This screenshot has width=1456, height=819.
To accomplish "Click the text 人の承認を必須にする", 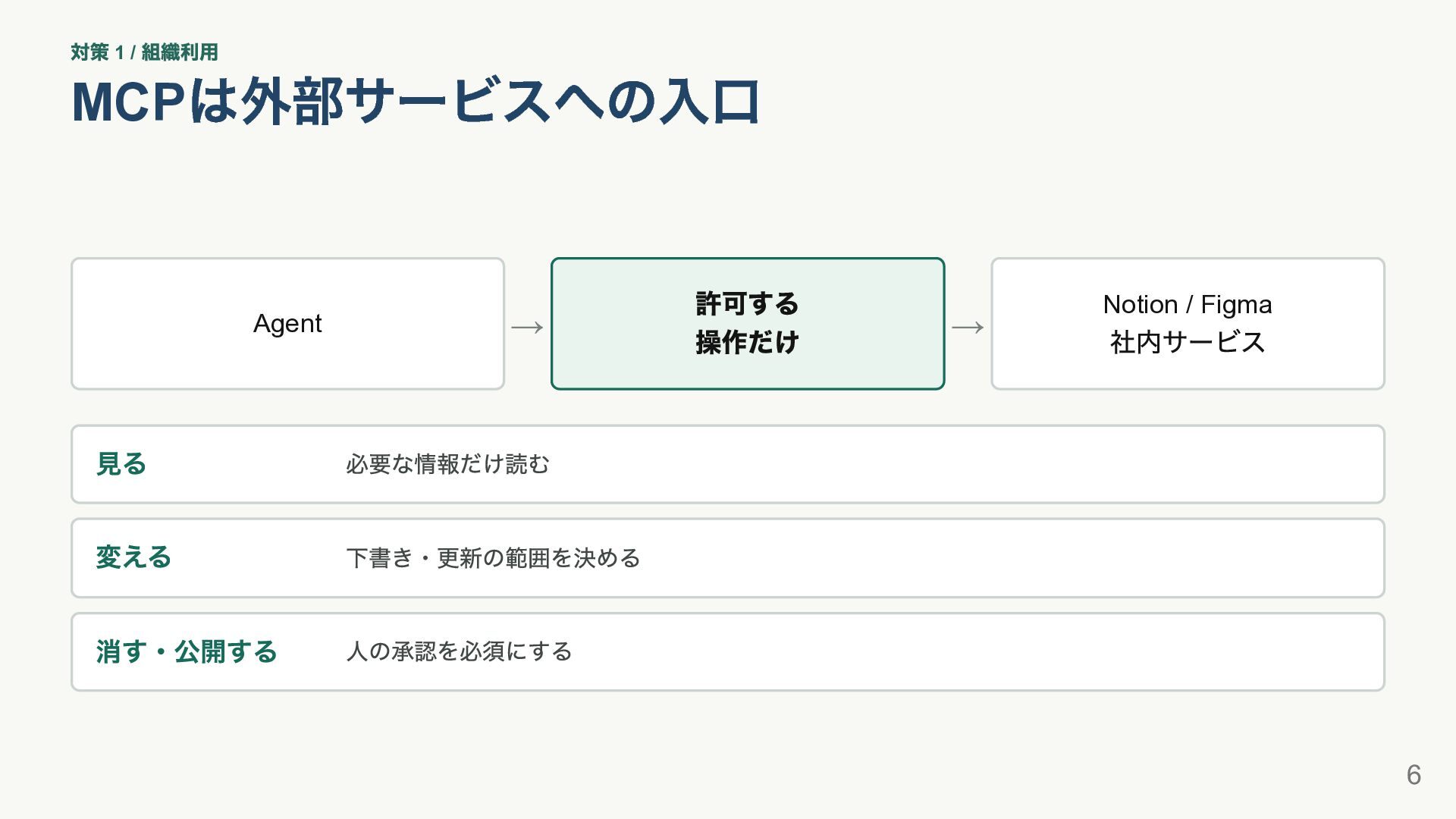I will pos(459,651).
